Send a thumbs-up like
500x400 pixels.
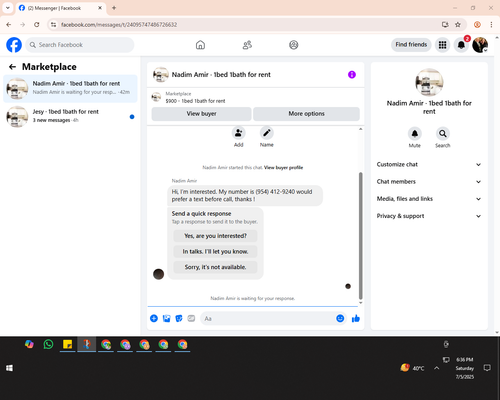(x=356, y=318)
